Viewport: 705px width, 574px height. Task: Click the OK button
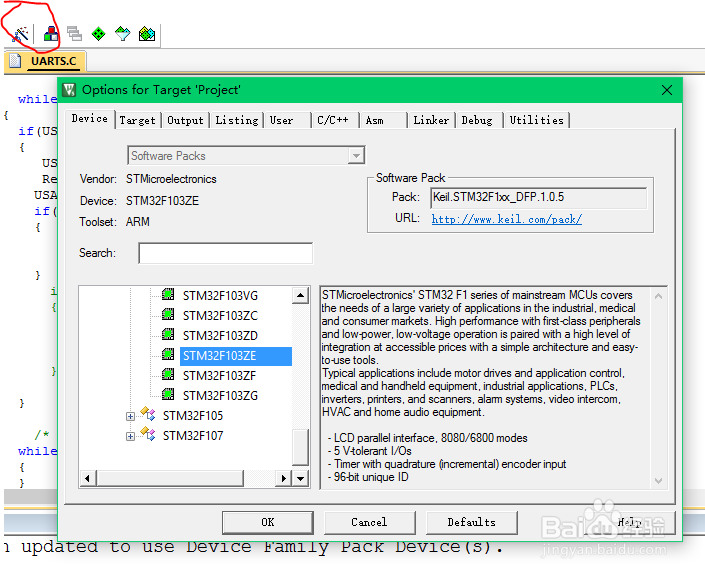[268, 522]
